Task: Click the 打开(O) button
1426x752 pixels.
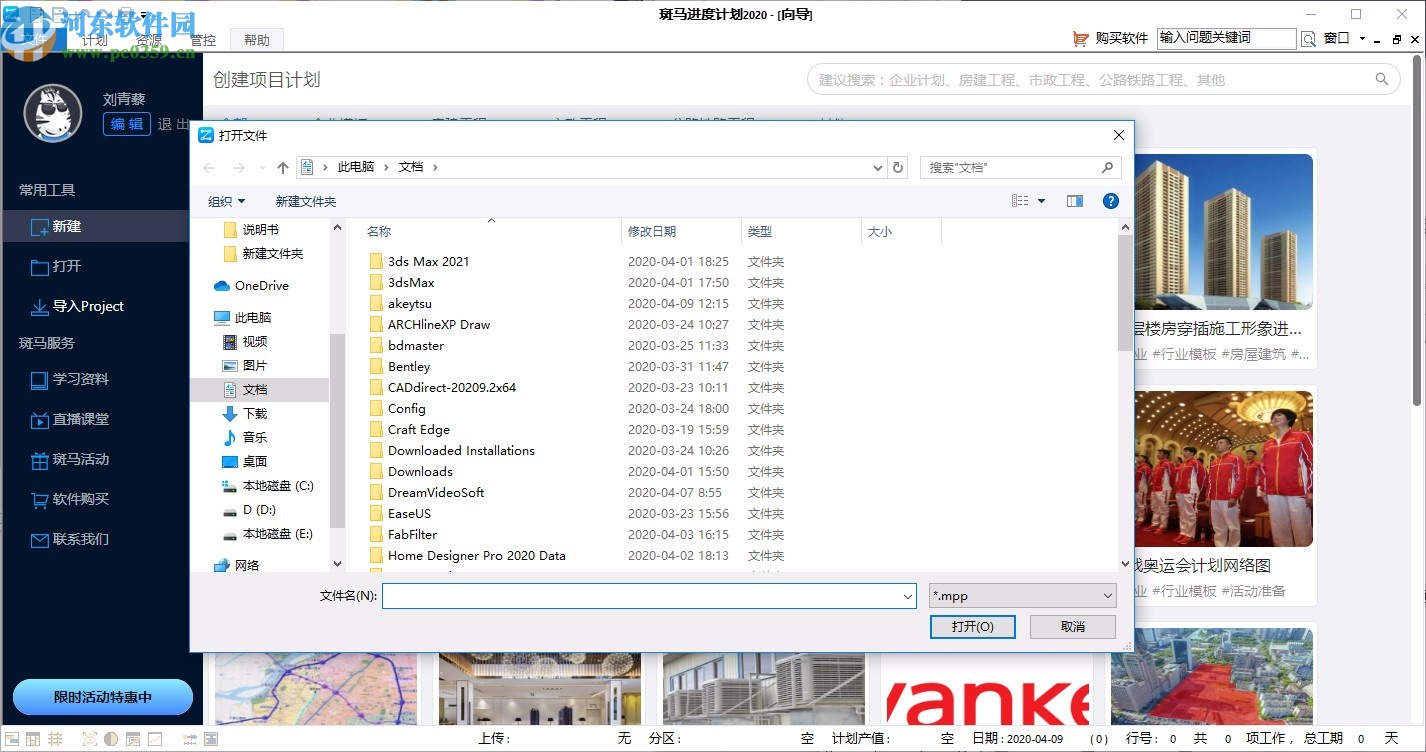Action: [x=972, y=626]
